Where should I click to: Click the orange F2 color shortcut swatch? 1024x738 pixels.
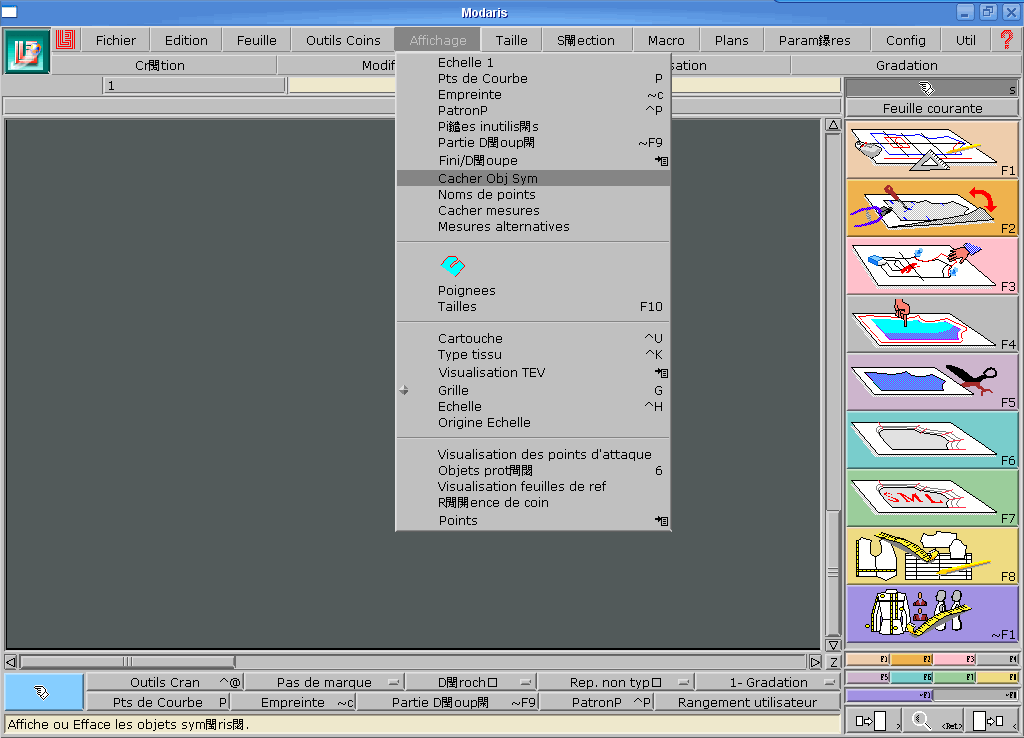(912, 660)
